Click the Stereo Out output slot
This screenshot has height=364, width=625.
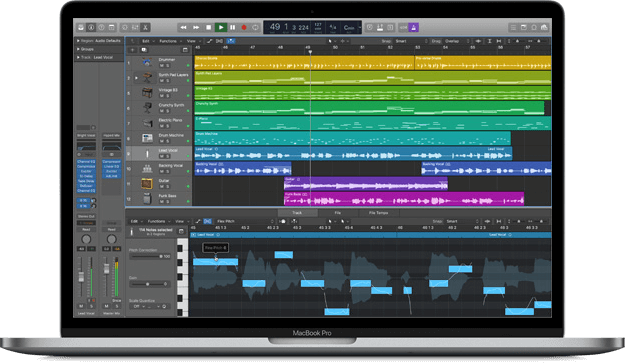[86, 216]
